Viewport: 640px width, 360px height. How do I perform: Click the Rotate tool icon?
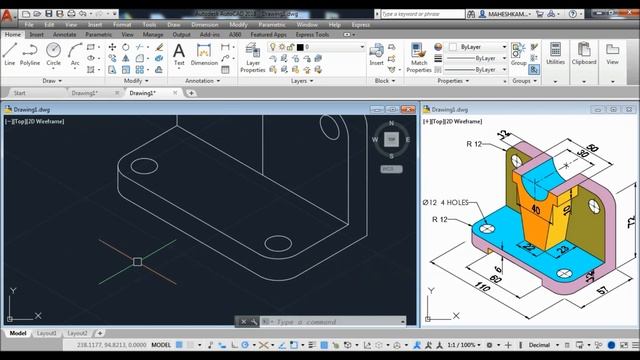point(126,47)
